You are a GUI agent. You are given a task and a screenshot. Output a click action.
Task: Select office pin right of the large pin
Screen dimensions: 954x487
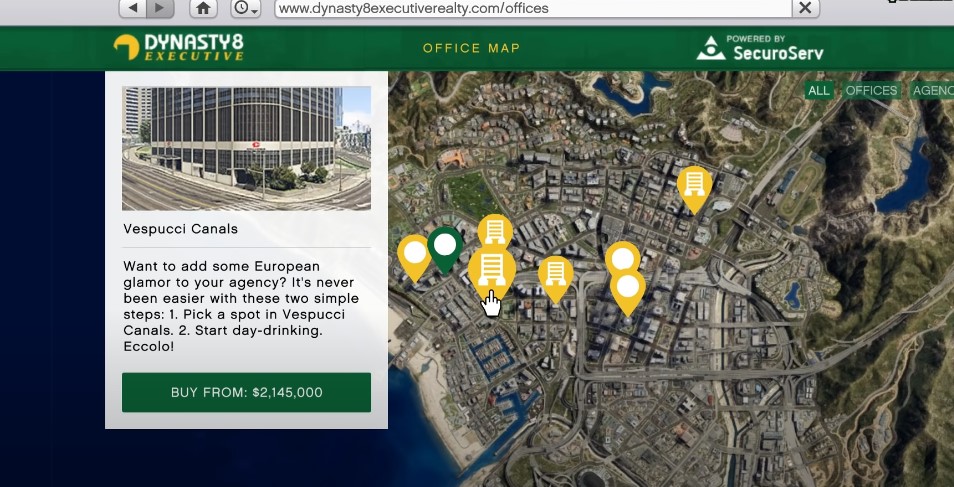coord(555,277)
